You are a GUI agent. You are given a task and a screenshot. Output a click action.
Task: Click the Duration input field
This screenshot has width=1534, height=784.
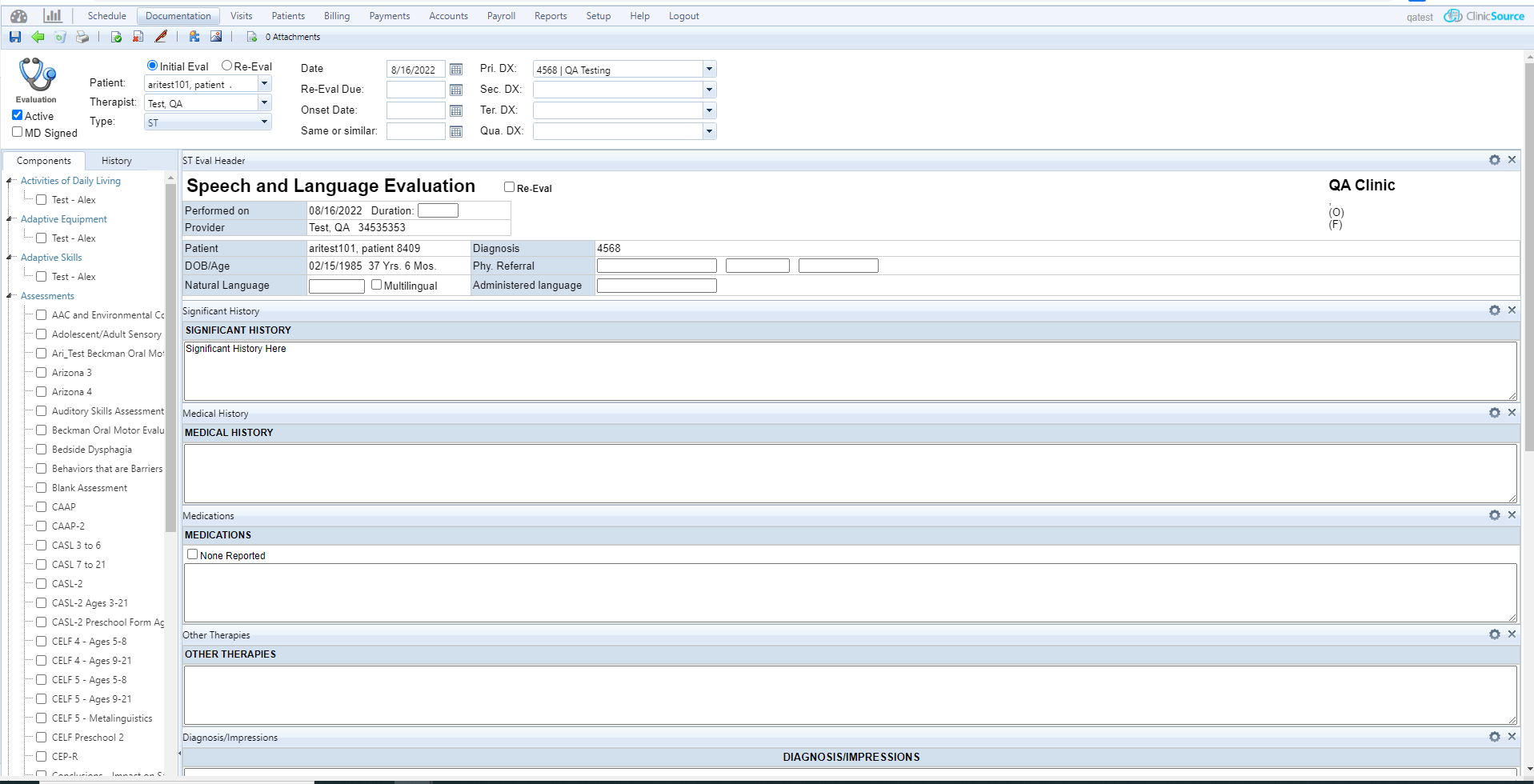coord(438,210)
